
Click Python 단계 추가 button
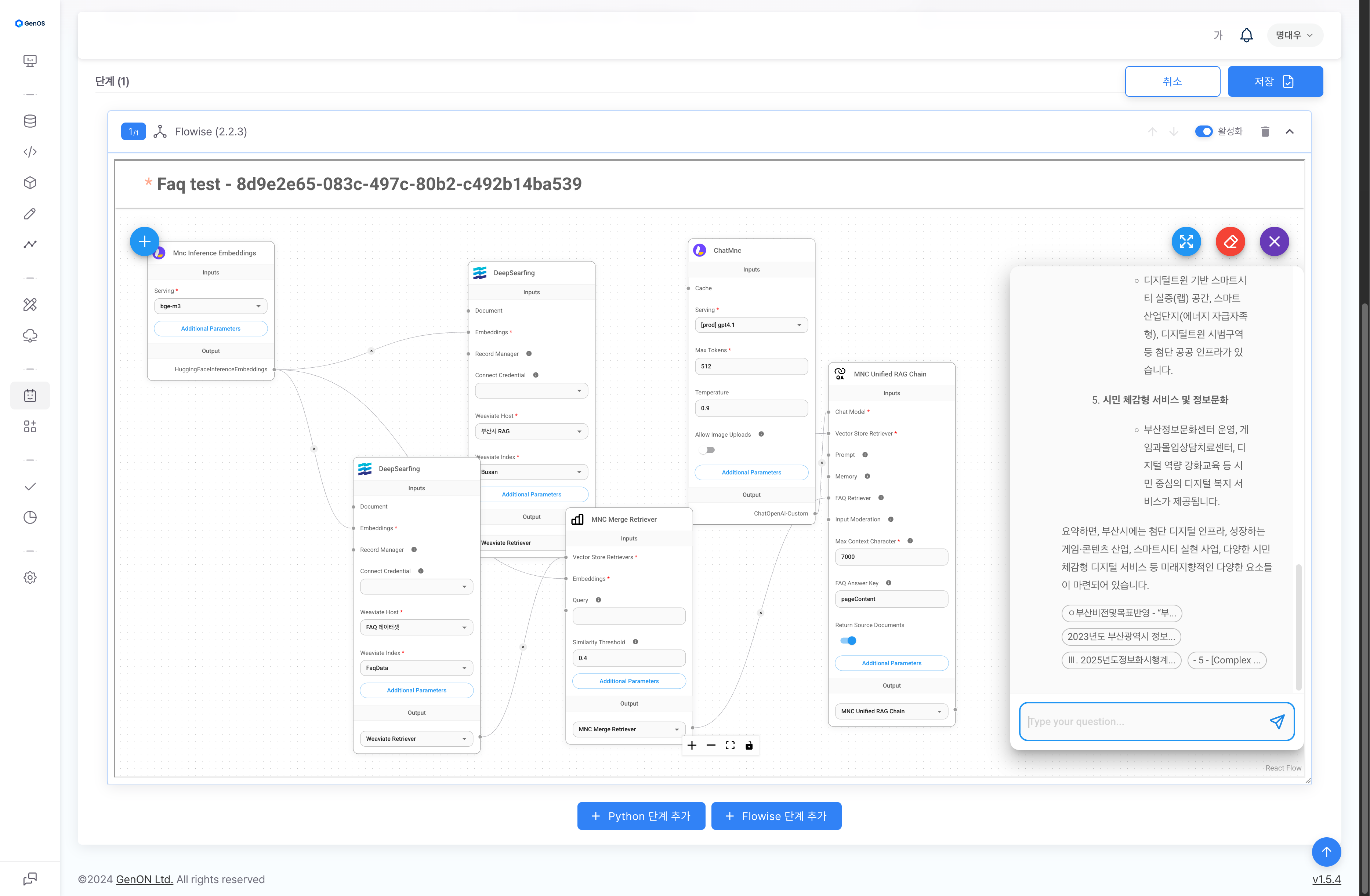(x=641, y=816)
